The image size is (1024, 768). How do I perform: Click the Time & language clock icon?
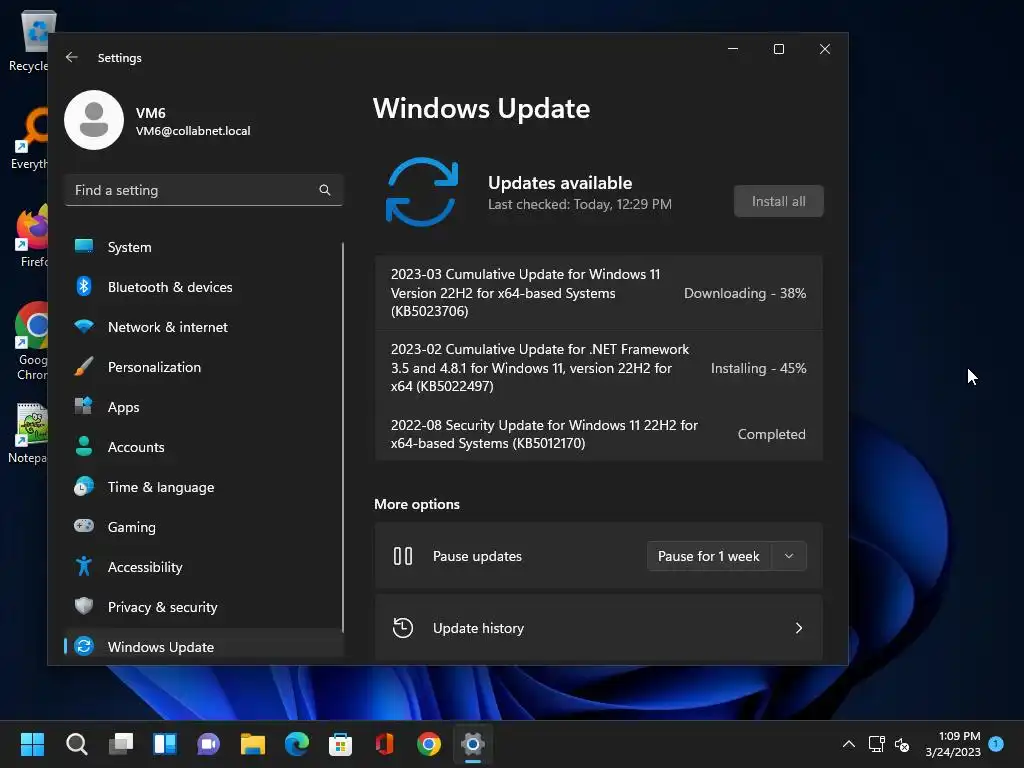(x=84, y=487)
